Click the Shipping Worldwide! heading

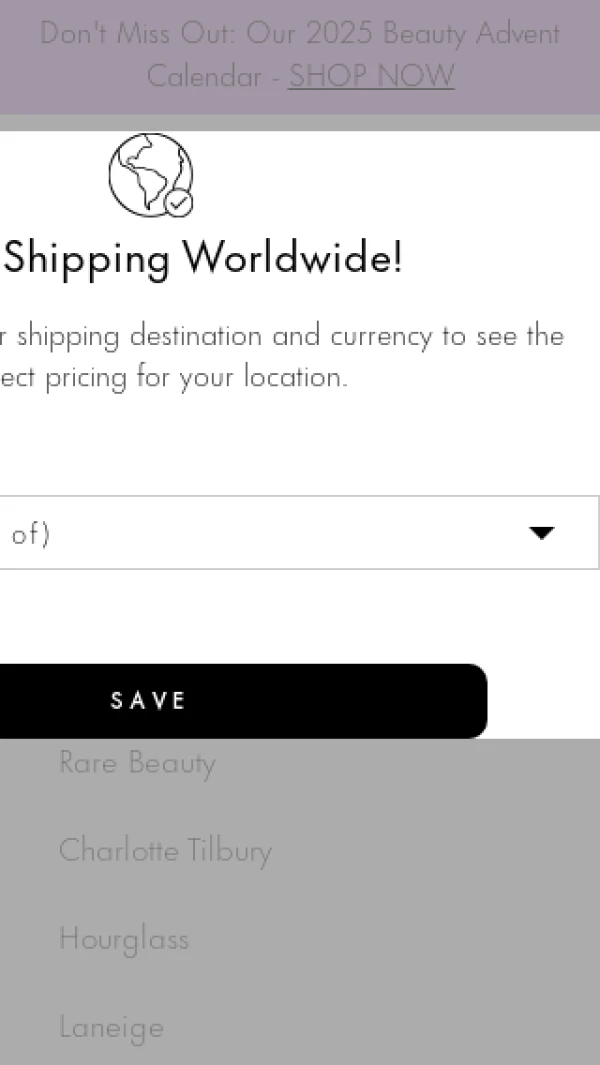(203, 258)
